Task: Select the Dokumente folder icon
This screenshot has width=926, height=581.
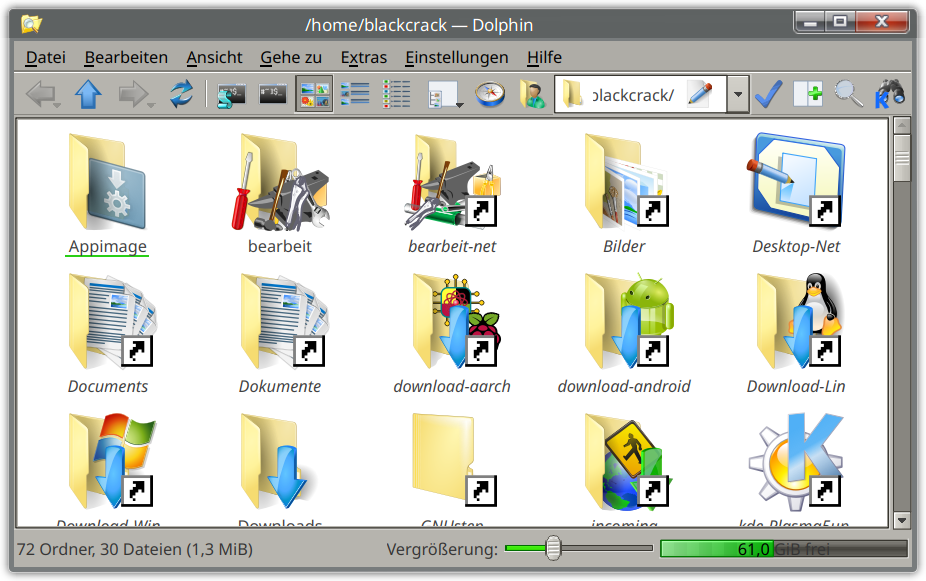Action: coord(283,321)
